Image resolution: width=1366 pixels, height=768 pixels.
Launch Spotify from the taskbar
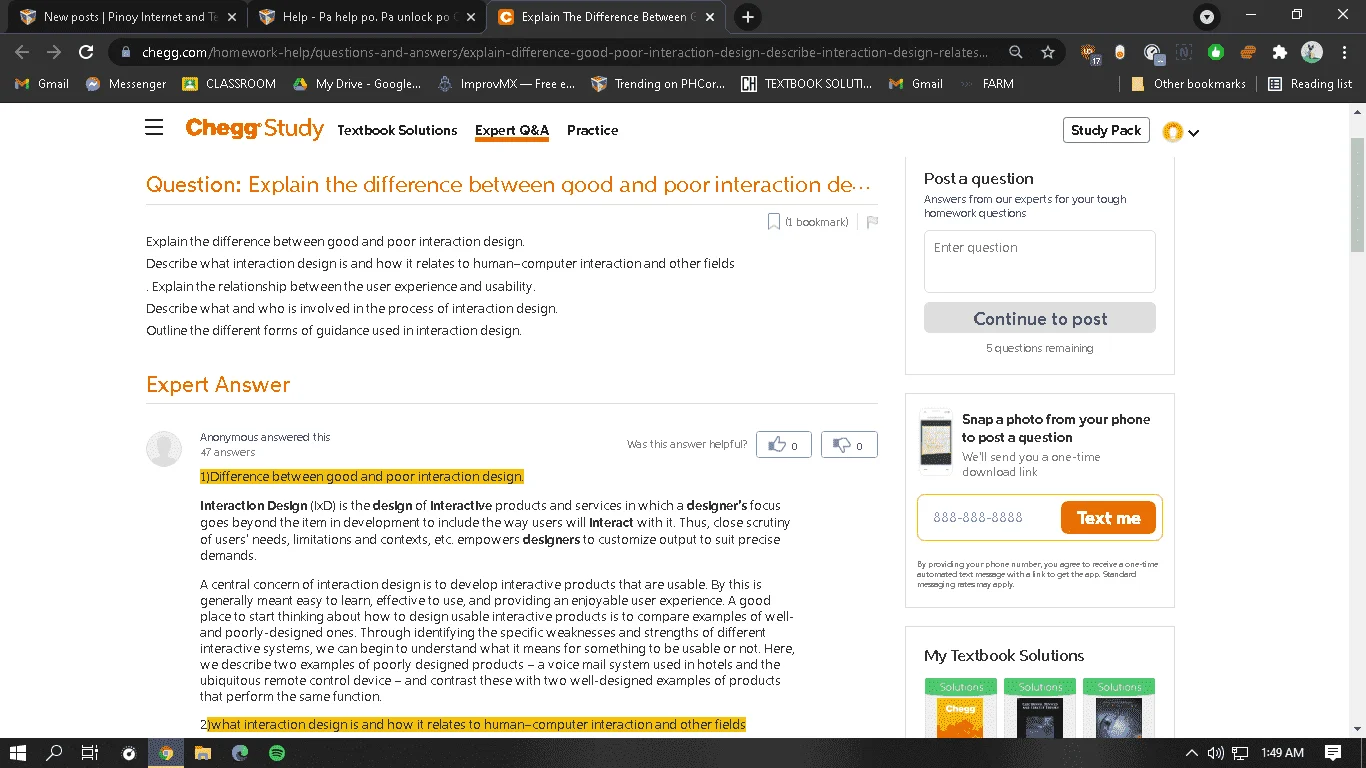[277, 753]
